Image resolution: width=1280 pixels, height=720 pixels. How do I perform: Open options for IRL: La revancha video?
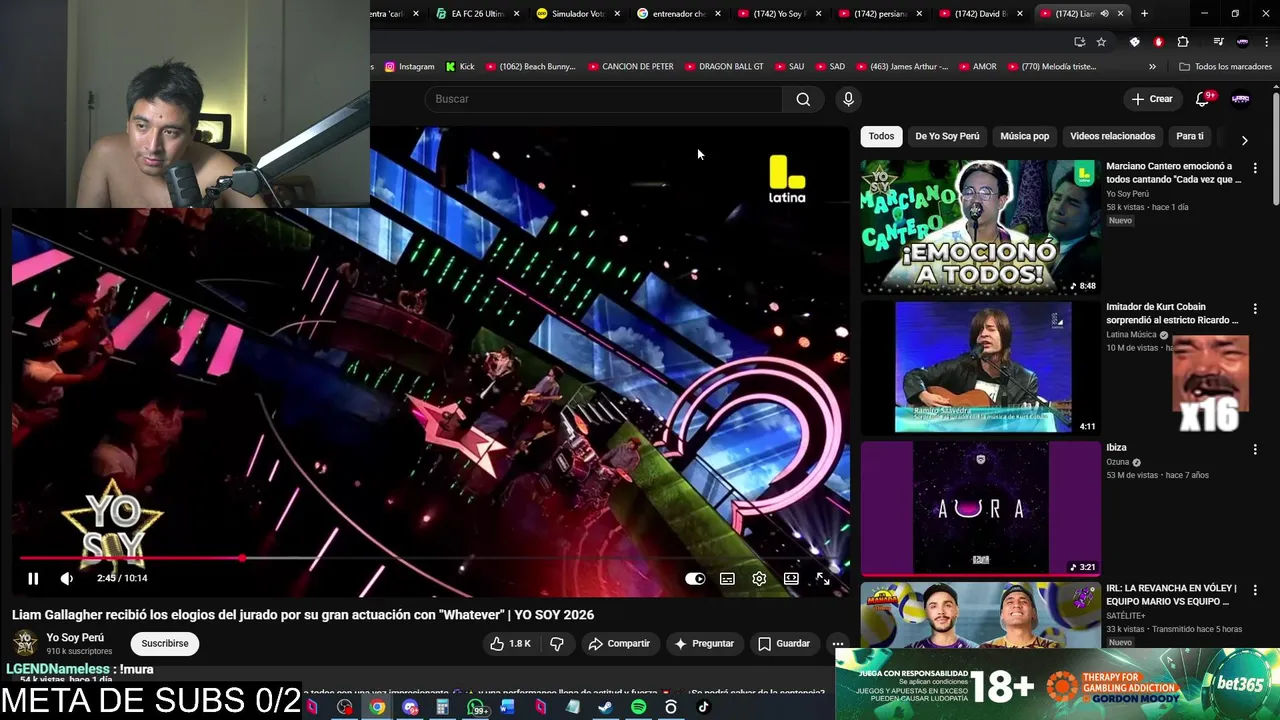[x=1255, y=591]
